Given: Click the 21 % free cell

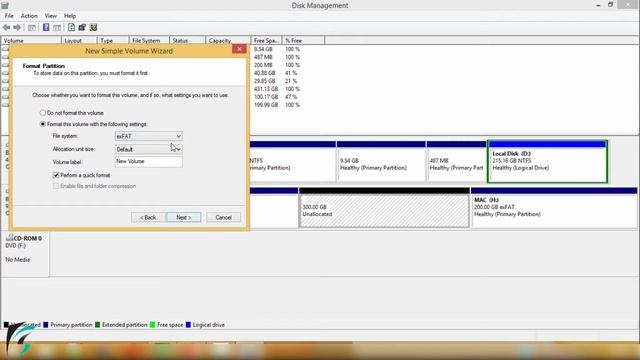Looking at the screenshot, I should [x=291, y=81].
